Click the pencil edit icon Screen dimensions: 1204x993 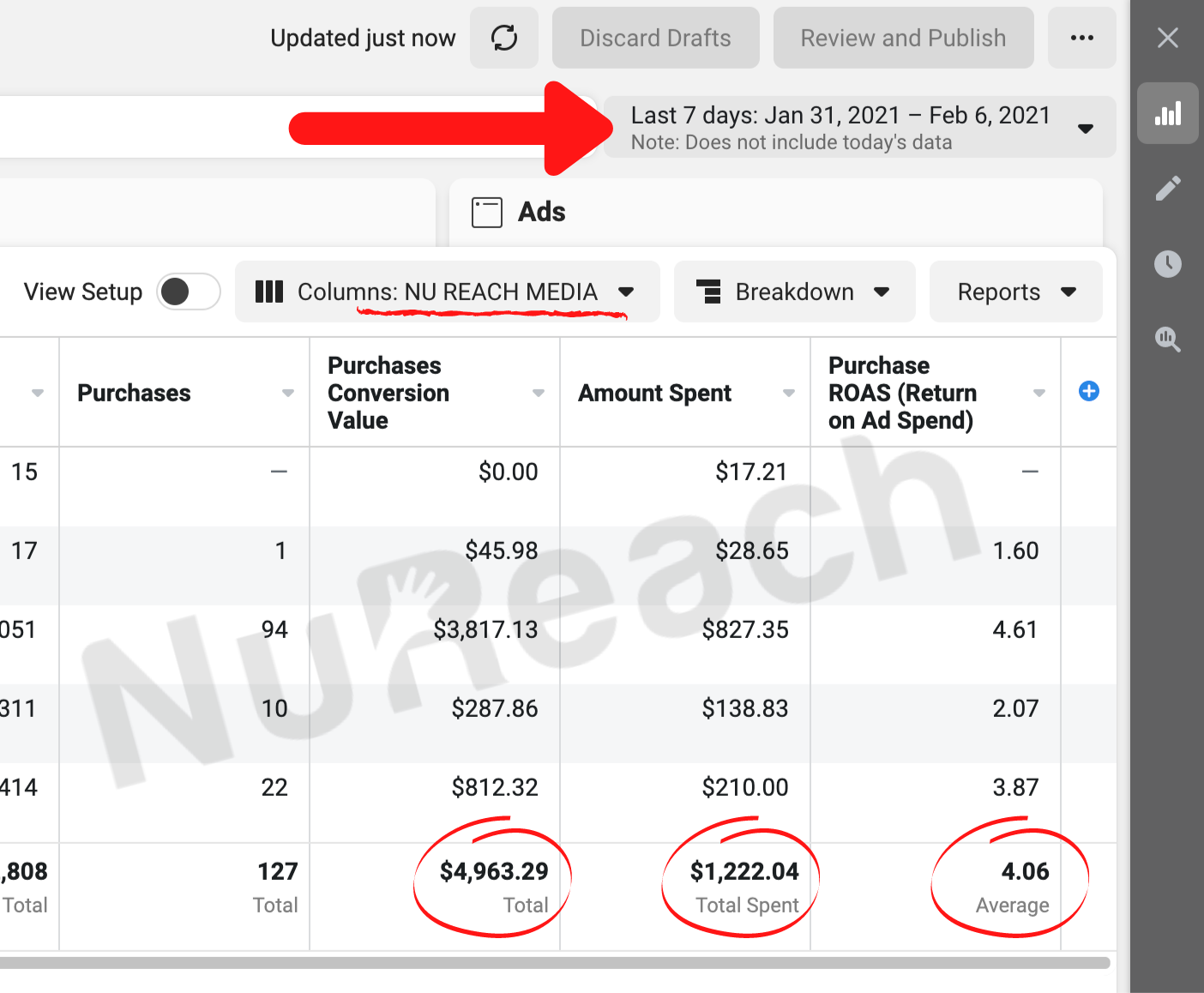(x=1167, y=189)
